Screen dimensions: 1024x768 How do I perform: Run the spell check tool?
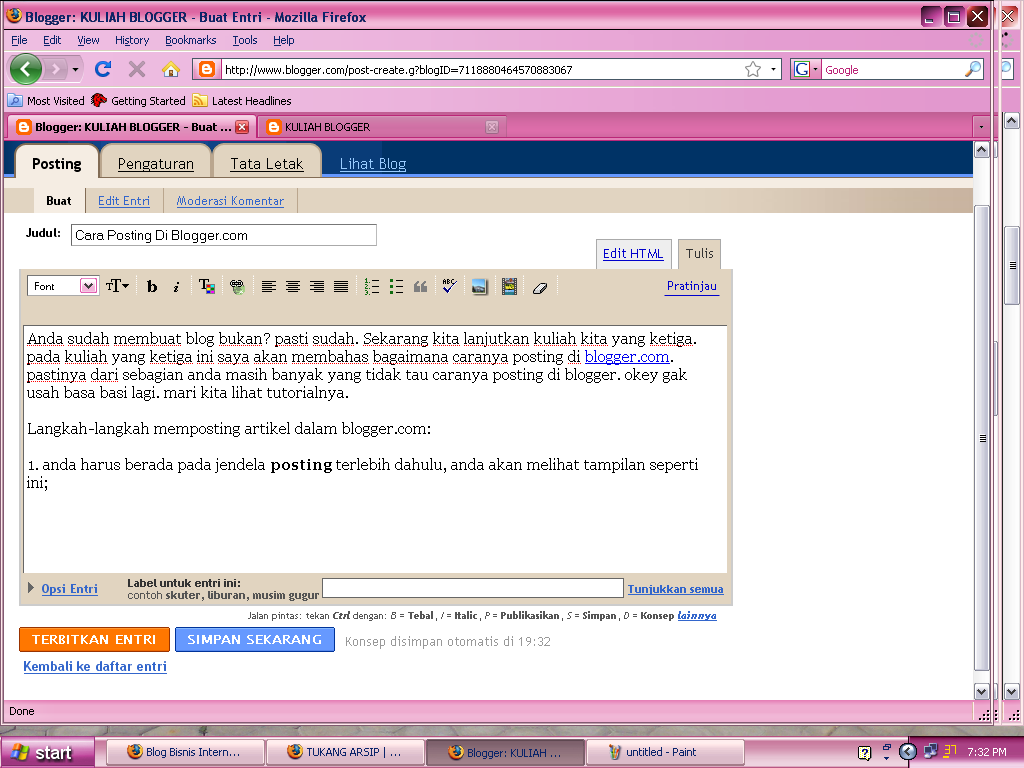pyautogui.click(x=449, y=286)
